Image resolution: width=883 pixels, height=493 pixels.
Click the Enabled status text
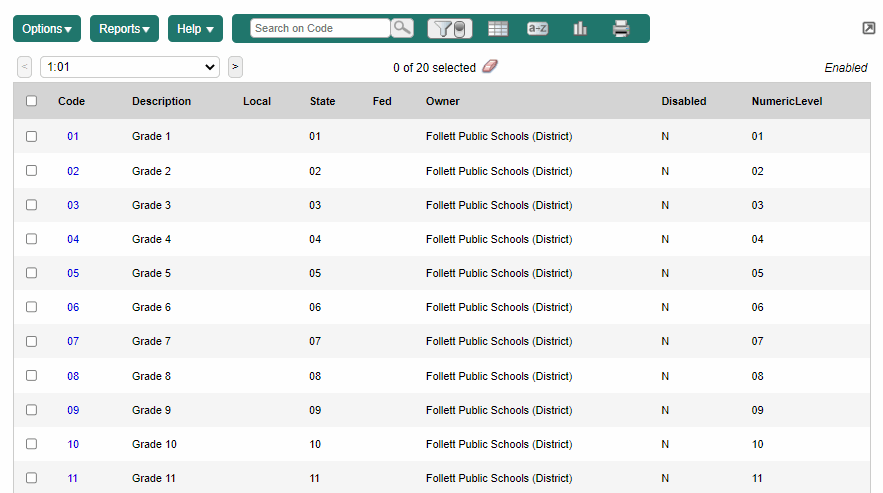[x=846, y=68]
